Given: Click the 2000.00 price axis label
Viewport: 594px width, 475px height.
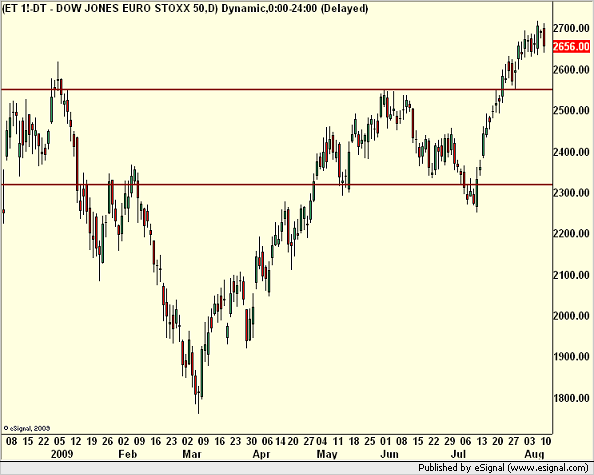Looking at the screenshot, I should point(571,316).
